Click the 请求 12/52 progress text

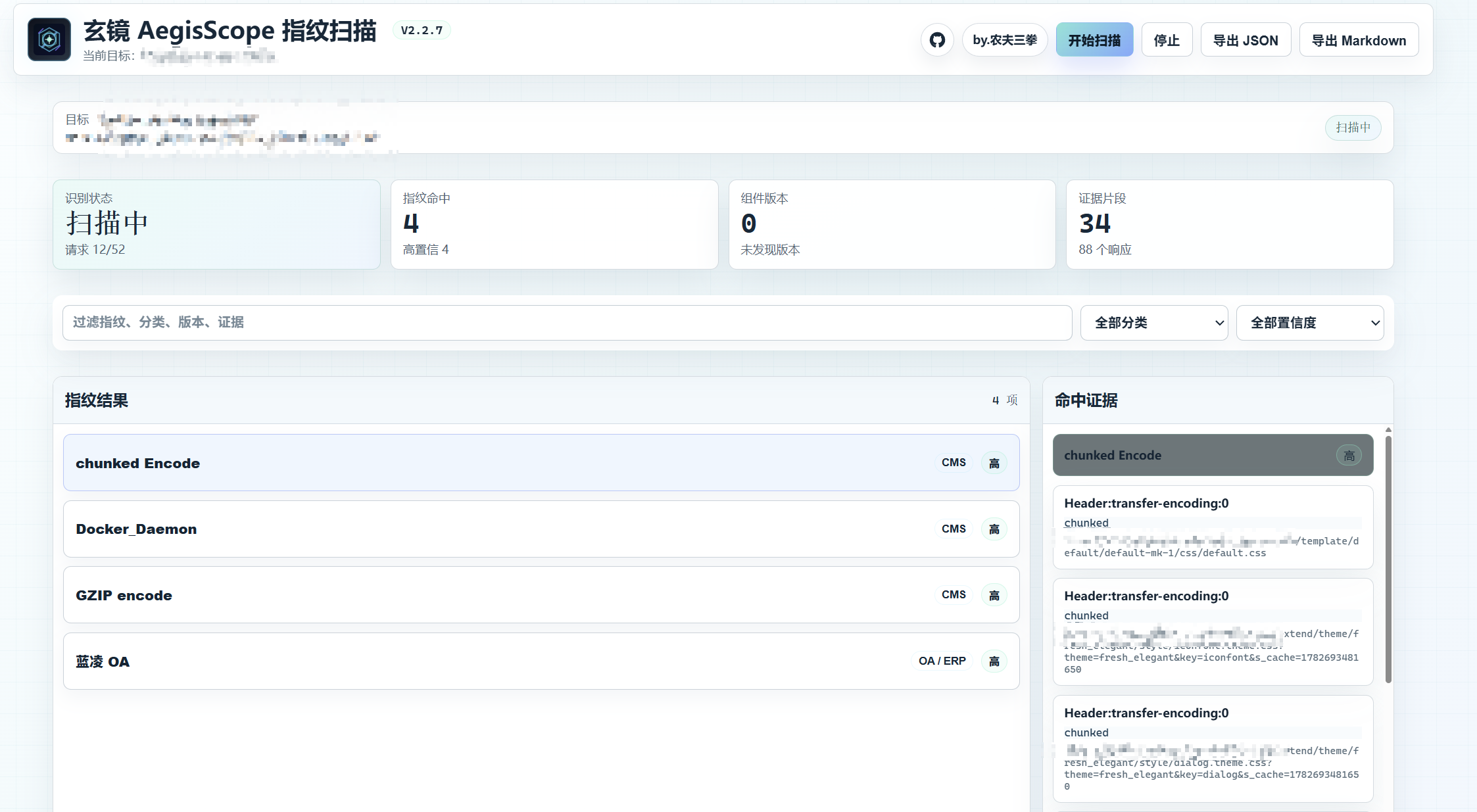95,250
